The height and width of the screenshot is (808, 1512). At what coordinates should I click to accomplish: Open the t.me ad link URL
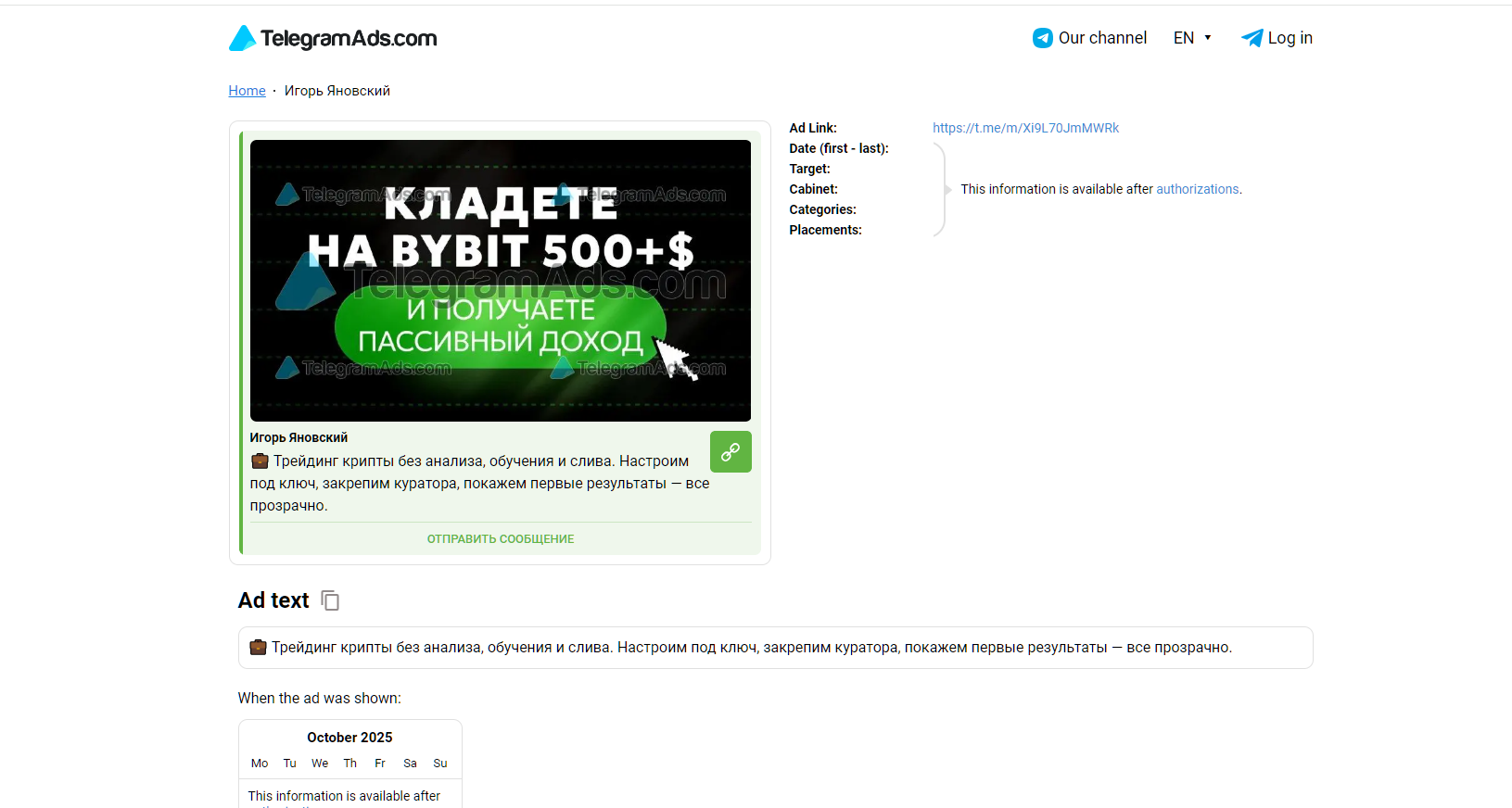coord(1025,128)
